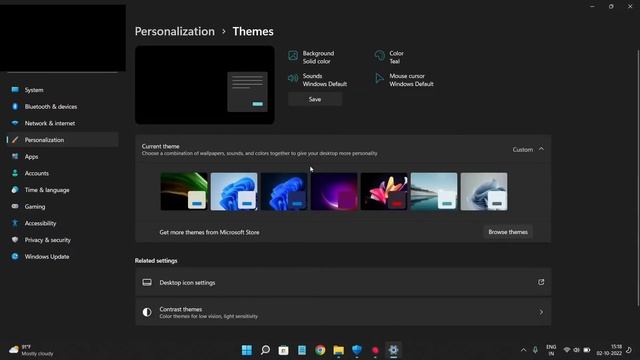This screenshot has width=640, height=360.
Task: Click the Sounds speaker icon
Action: (293, 78)
